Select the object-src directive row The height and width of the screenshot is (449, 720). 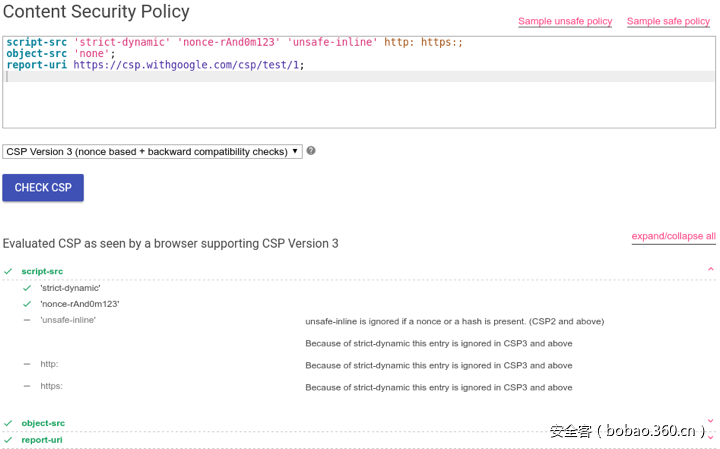[43, 423]
